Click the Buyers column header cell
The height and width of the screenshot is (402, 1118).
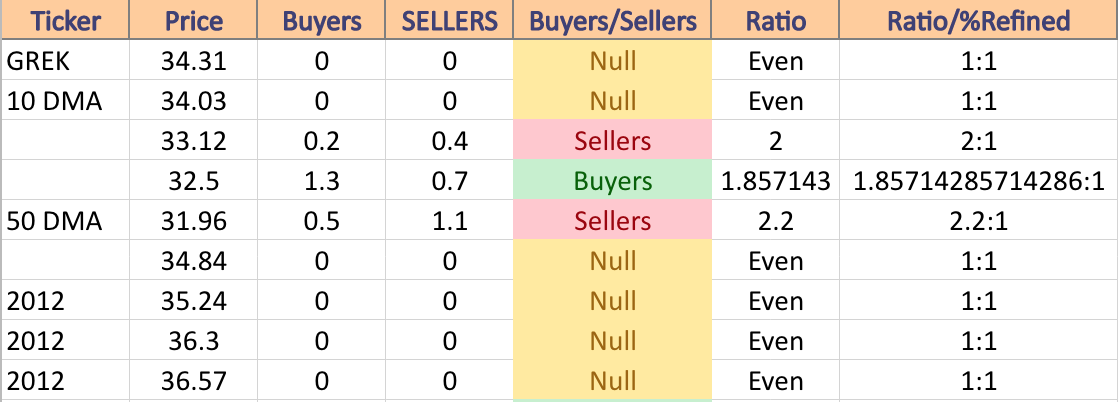pyautogui.click(x=321, y=20)
